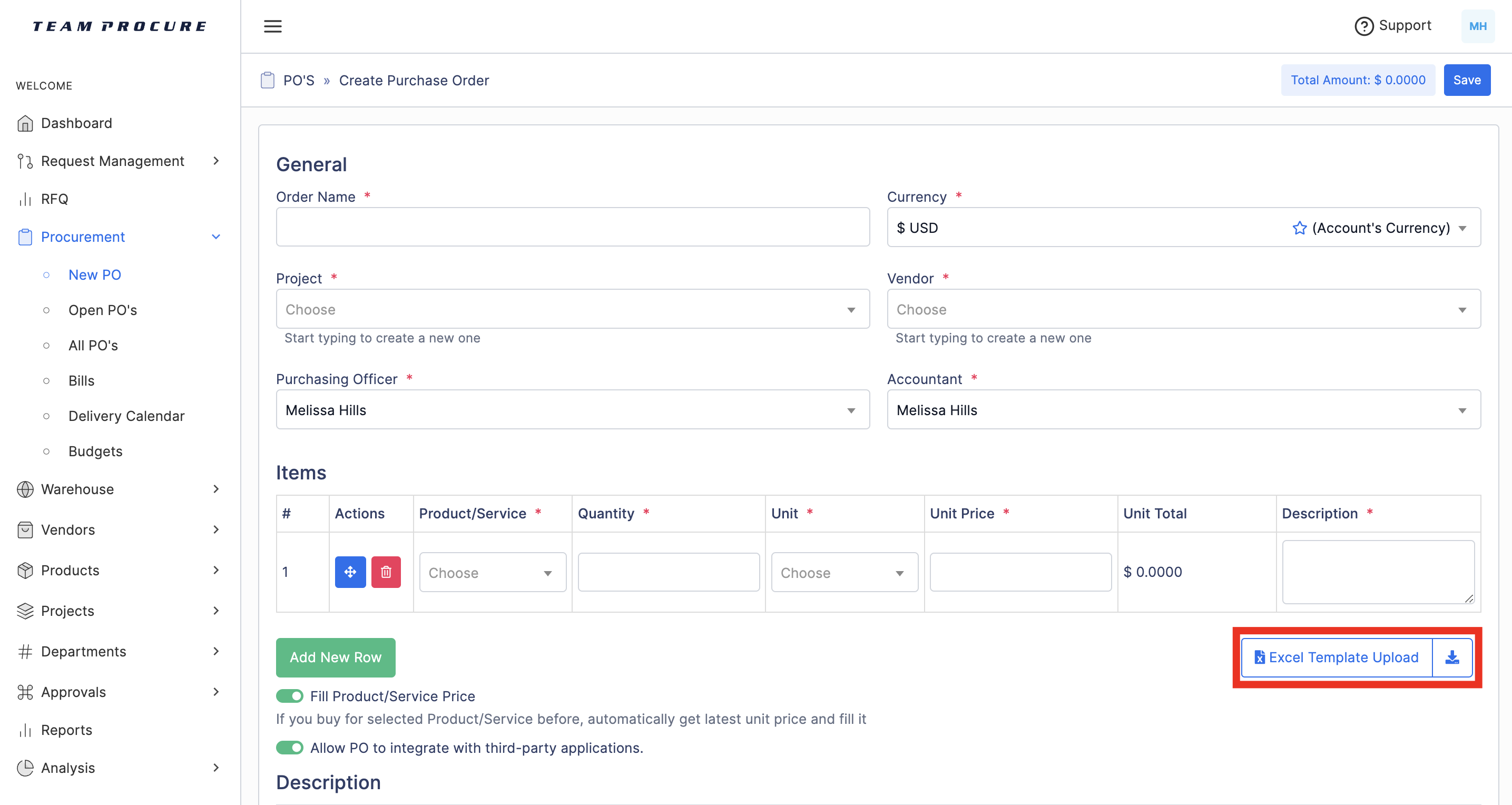Click the Products box icon
1512x805 pixels.
[x=25, y=571]
